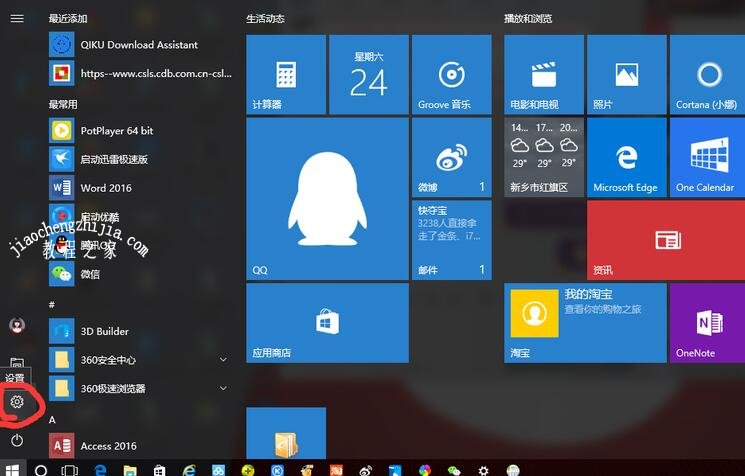The image size is (745, 476).
Task: Open the 邮件 mail tile
Action: coord(452,240)
